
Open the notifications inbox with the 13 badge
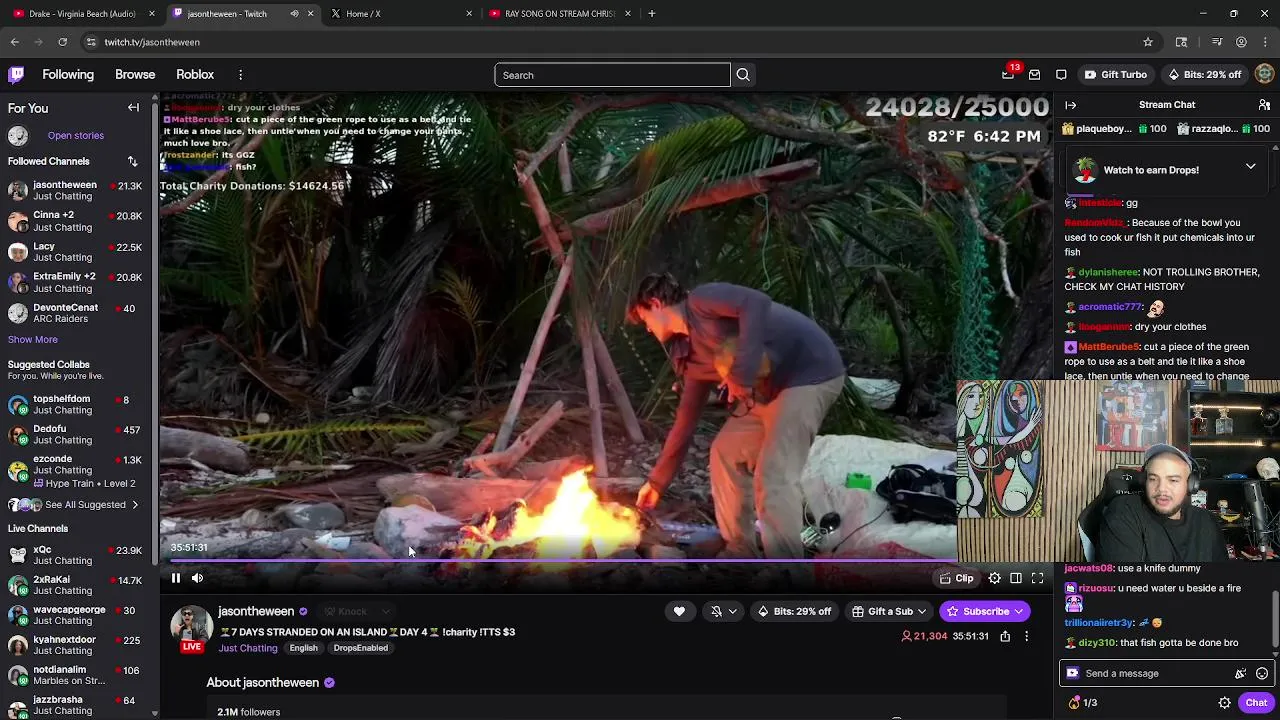coord(1008,74)
